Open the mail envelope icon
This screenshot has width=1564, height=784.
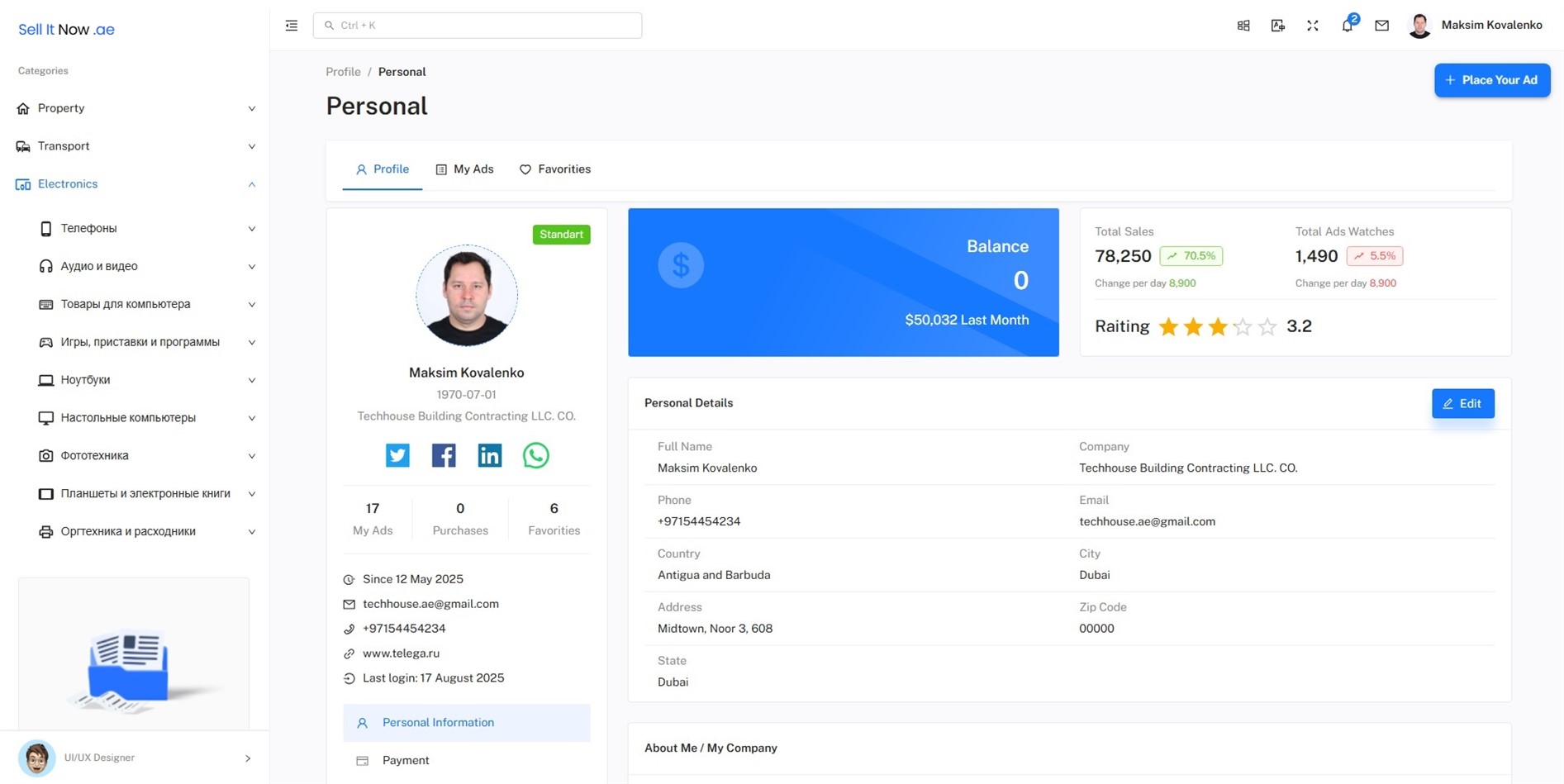pyautogui.click(x=1381, y=26)
